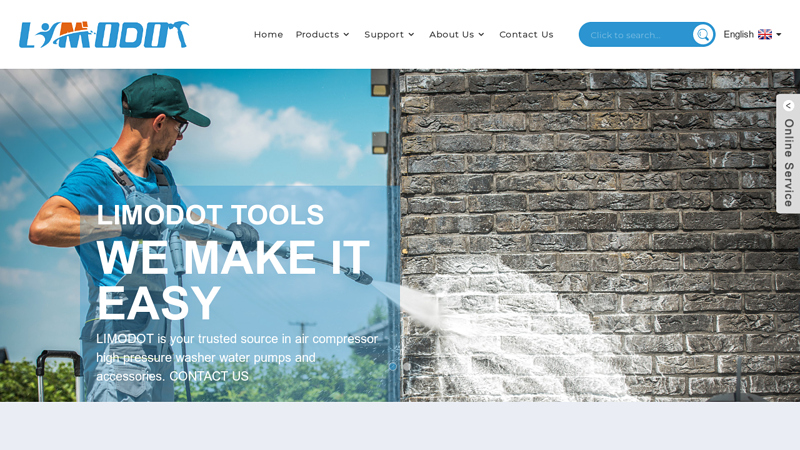Click the search magnifier icon
Image resolution: width=800 pixels, height=450 pixels.
pos(703,35)
